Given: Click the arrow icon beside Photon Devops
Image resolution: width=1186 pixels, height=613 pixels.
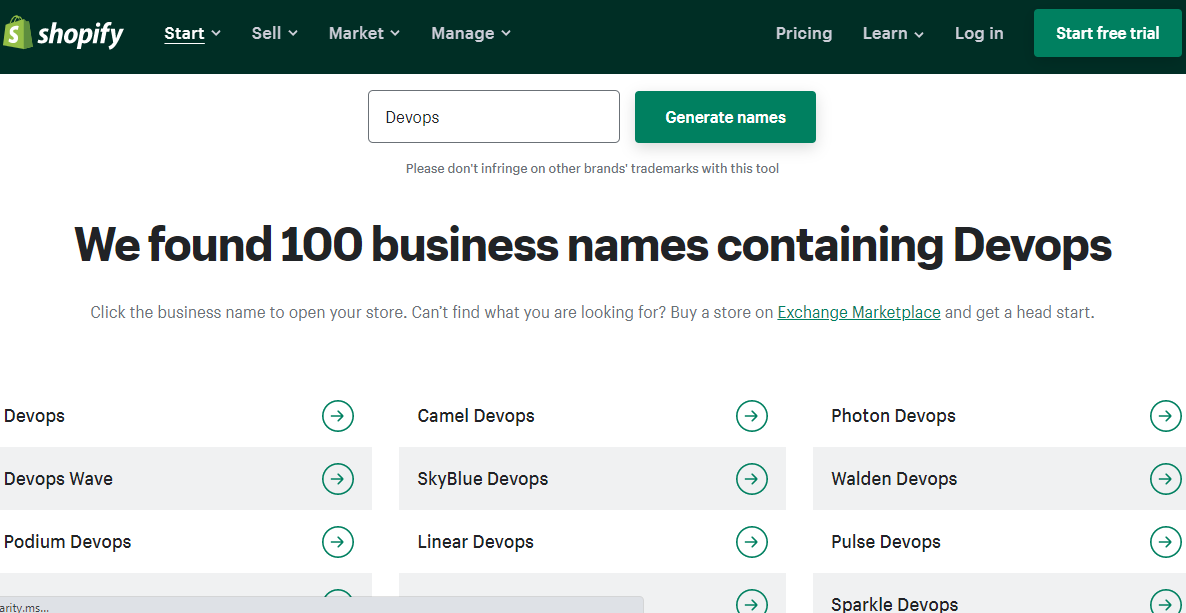Looking at the screenshot, I should (x=1165, y=415).
